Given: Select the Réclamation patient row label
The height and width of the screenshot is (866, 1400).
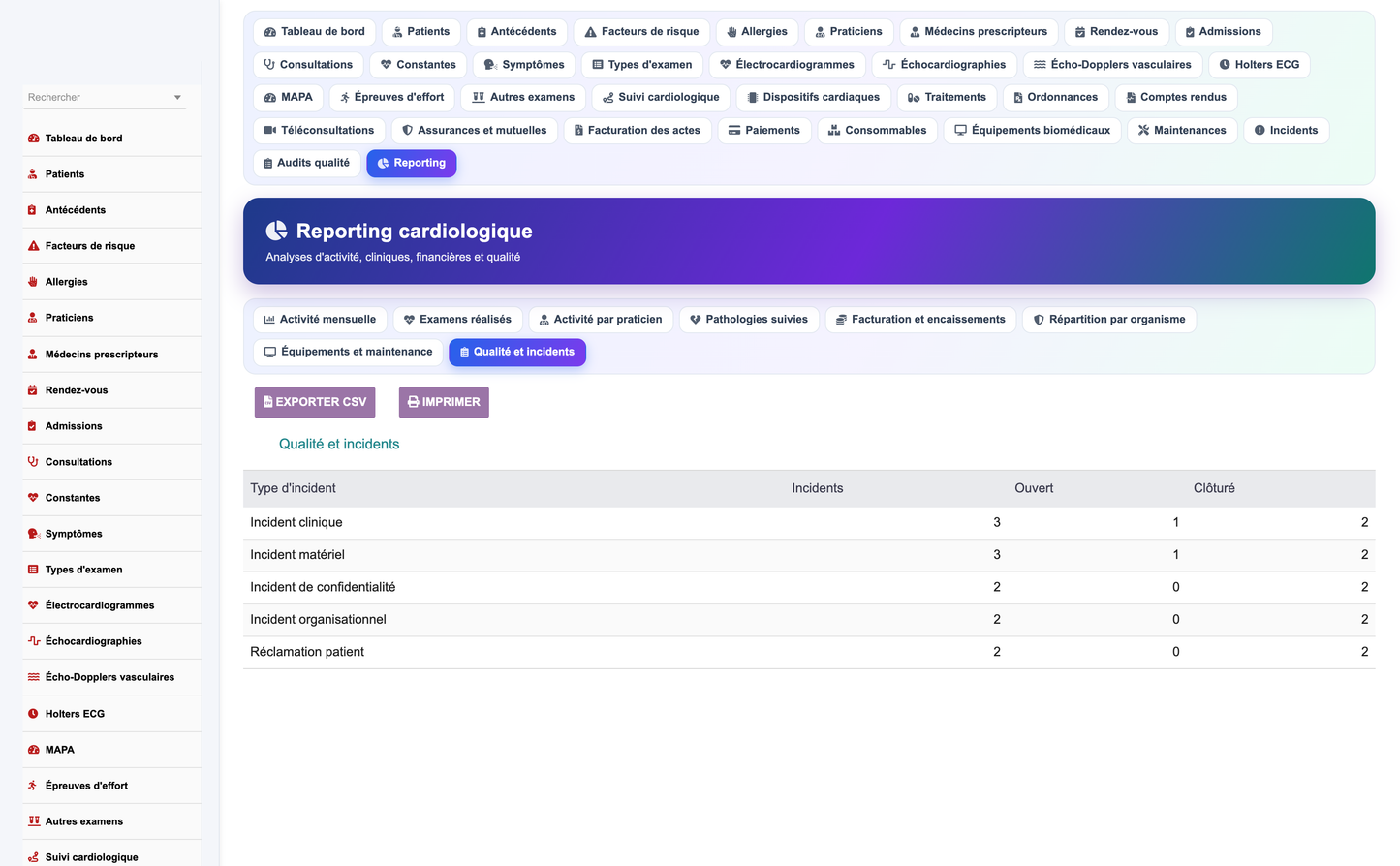Looking at the screenshot, I should coord(307,652).
